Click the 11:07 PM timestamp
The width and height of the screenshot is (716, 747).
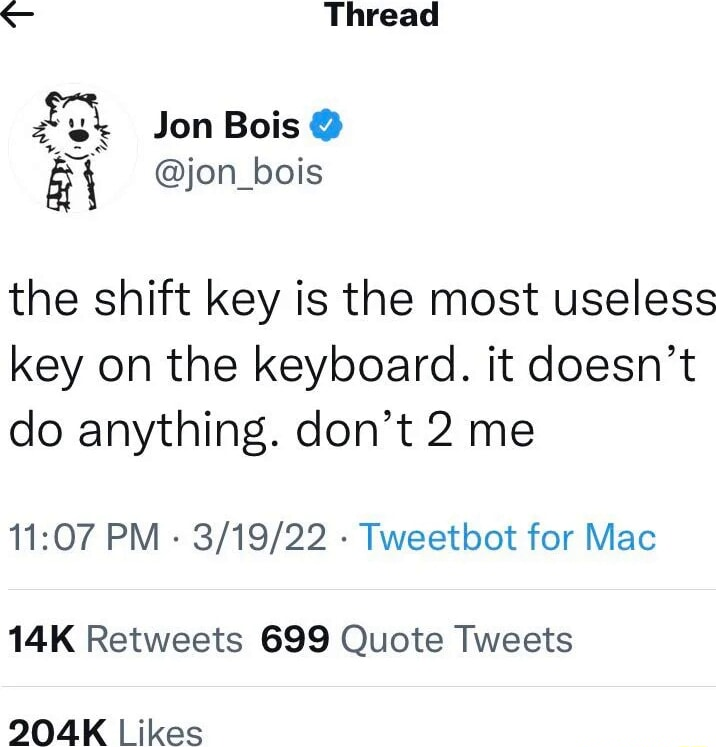point(84,537)
